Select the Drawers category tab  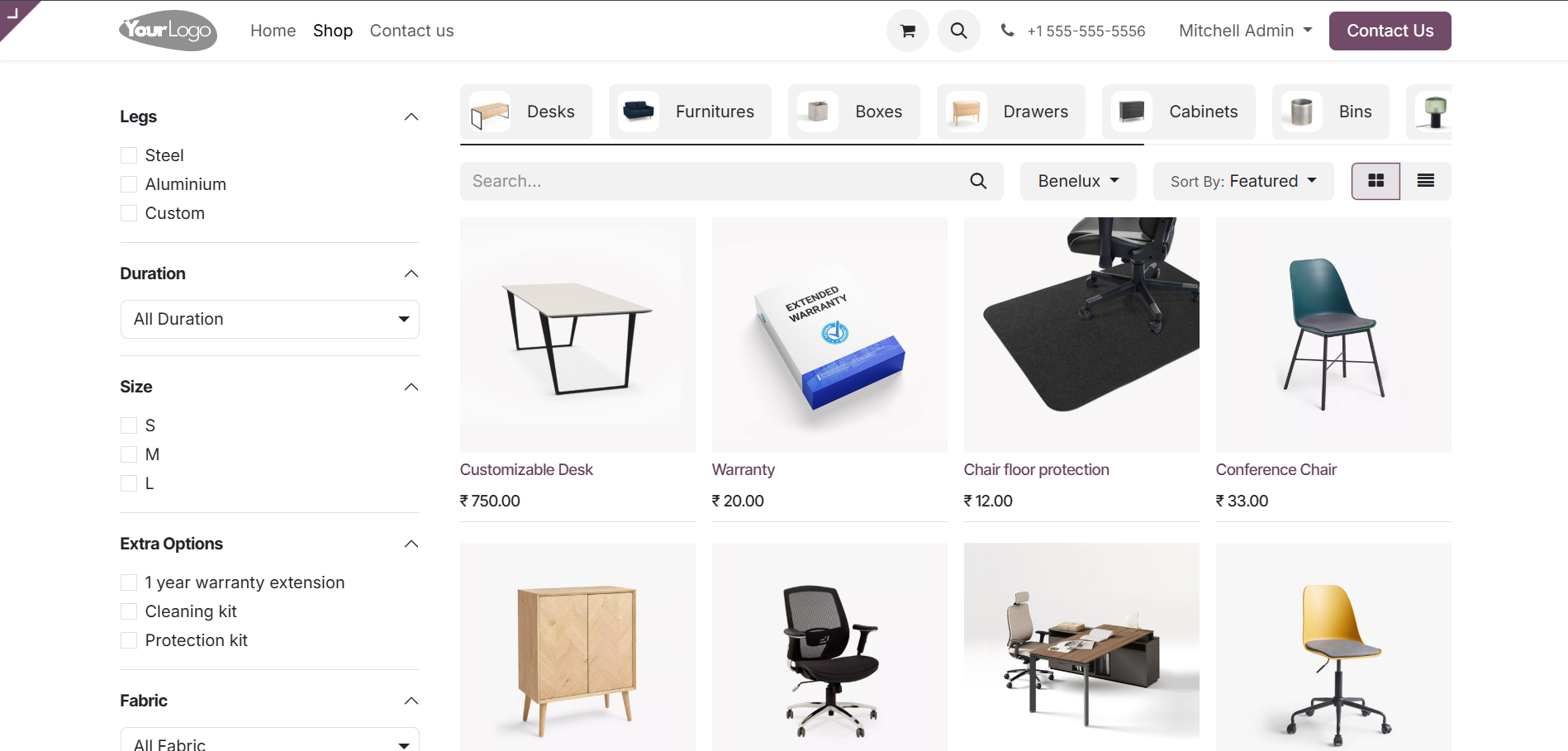point(1010,112)
